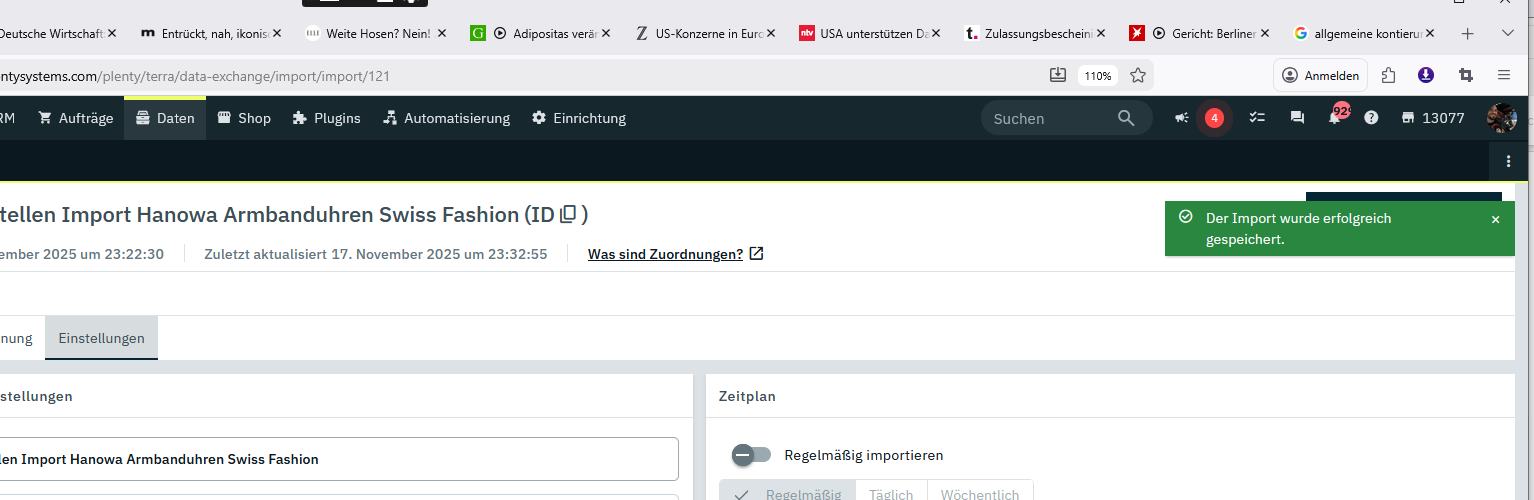Open the task checklist icon
The width and height of the screenshot is (1534, 500).
click(x=1257, y=118)
